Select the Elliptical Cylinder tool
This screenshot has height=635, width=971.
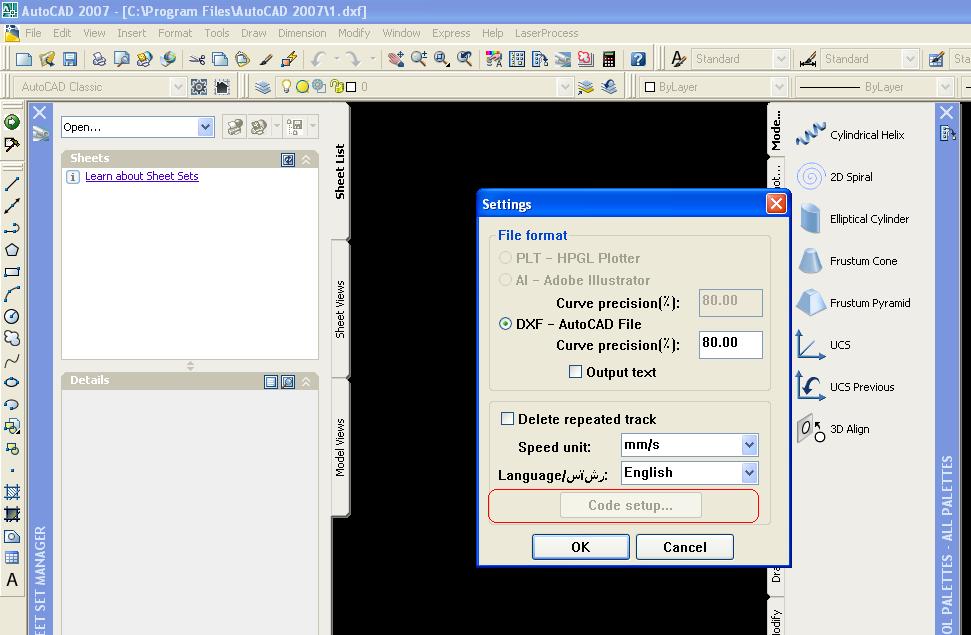point(811,219)
